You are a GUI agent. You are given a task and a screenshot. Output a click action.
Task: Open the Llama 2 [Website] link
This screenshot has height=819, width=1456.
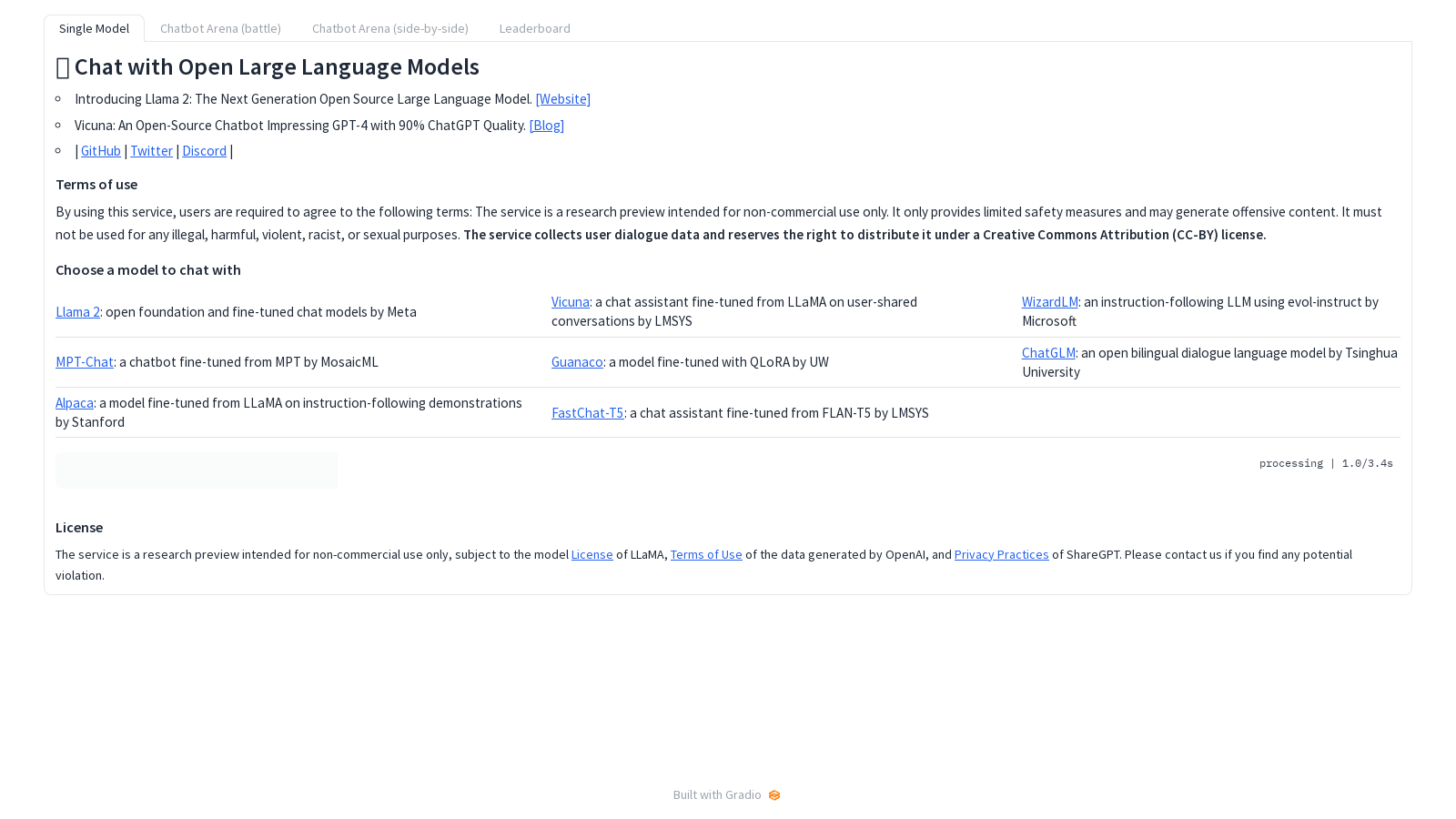(x=563, y=99)
